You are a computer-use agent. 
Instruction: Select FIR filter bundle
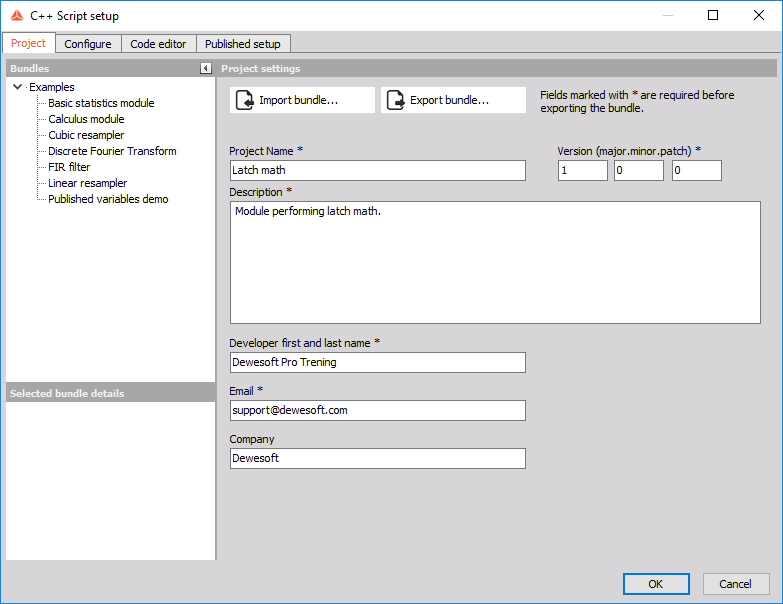69,167
